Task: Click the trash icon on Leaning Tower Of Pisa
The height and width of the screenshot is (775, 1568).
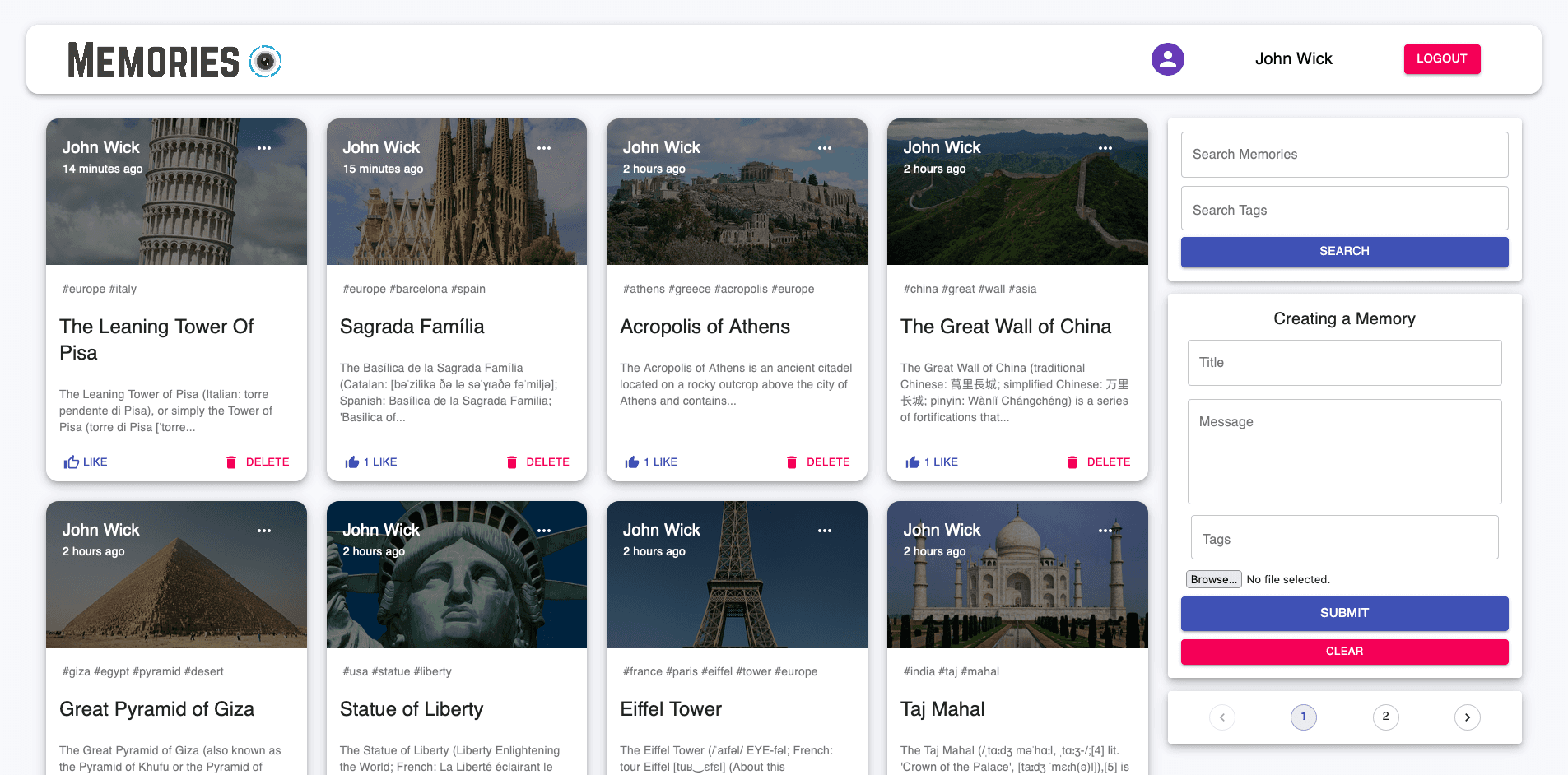Action: click(x=231, y=462)
